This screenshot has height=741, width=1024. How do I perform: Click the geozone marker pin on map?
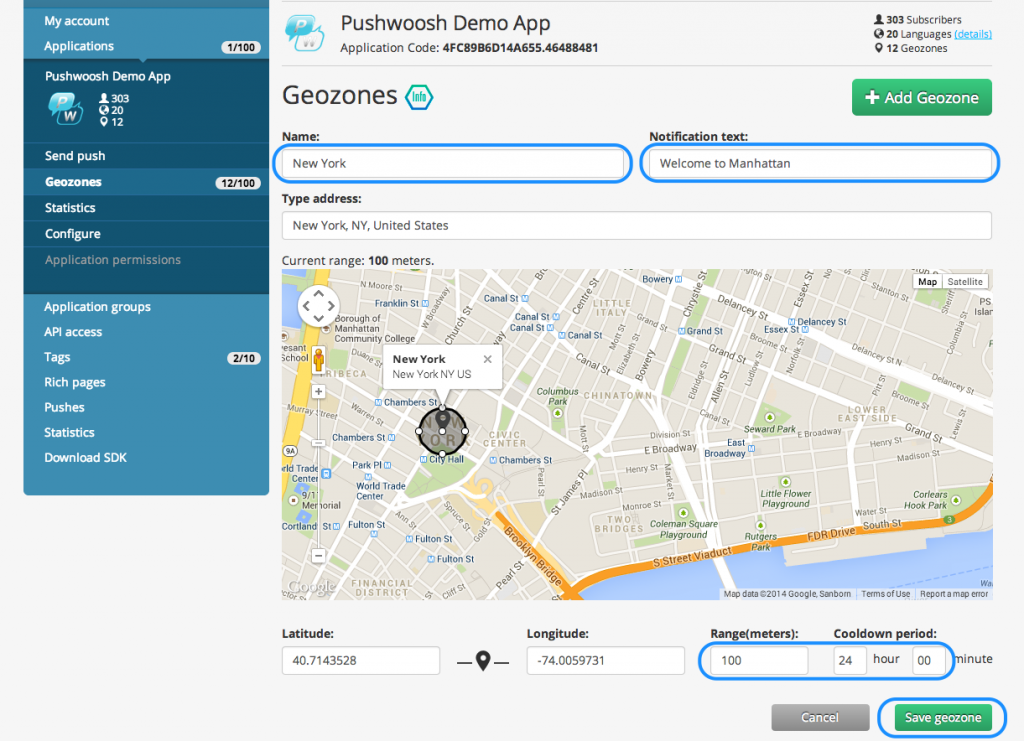pos(443,420)
